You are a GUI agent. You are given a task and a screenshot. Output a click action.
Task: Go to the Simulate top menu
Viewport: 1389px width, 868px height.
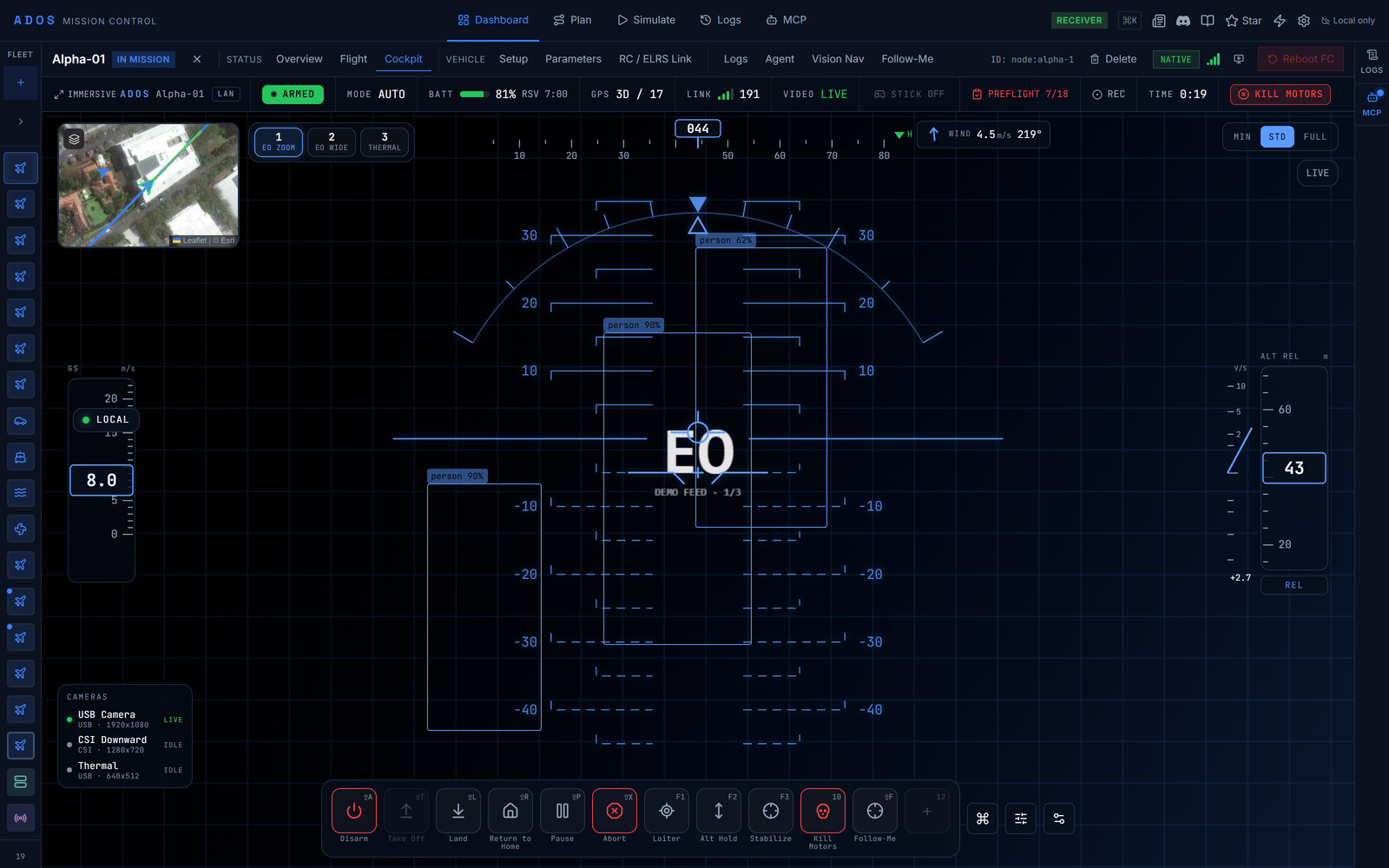(x=646, y=20)
